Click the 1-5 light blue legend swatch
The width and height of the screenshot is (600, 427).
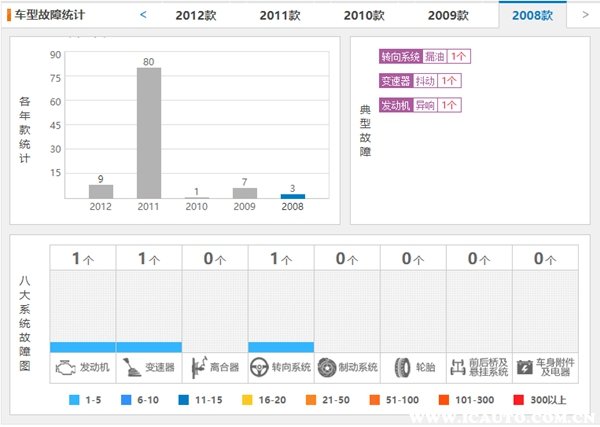[74, 400]
